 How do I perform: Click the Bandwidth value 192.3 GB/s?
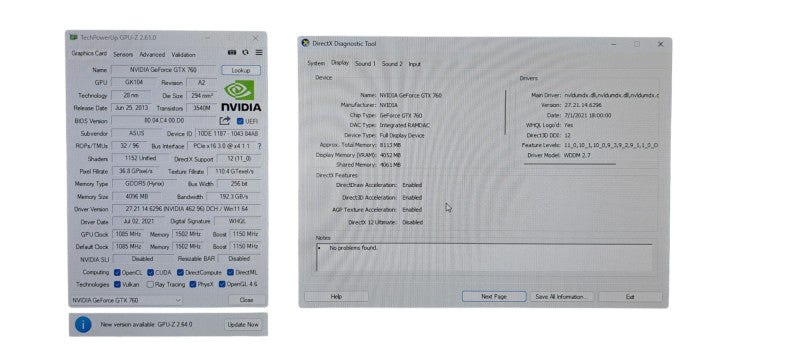pos(235,196)
